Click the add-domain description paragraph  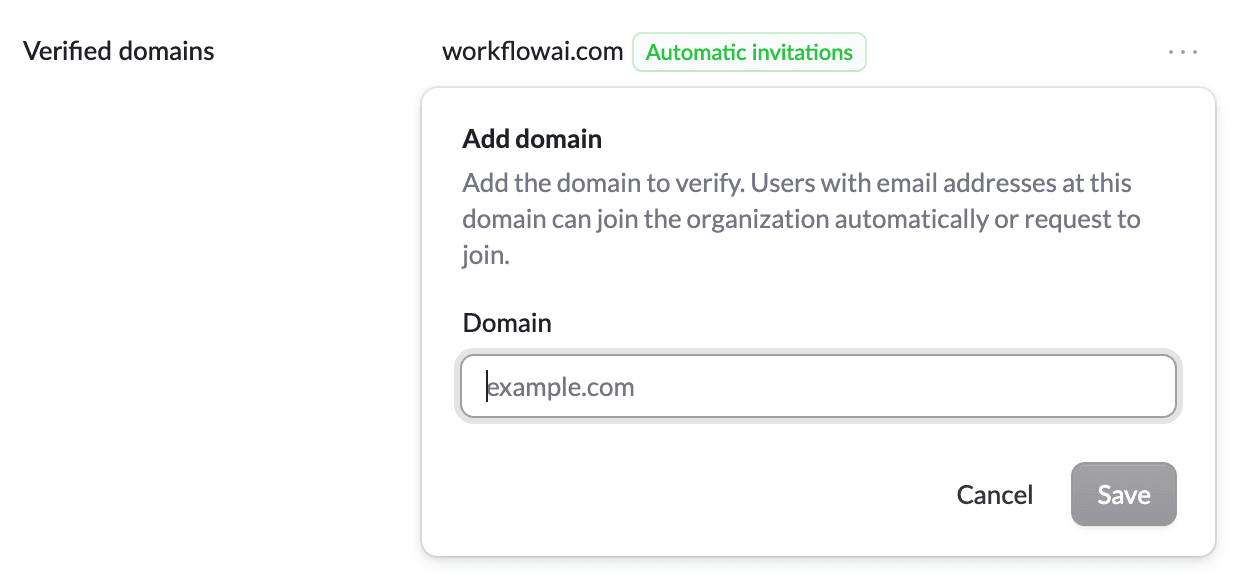coord(800,219)
